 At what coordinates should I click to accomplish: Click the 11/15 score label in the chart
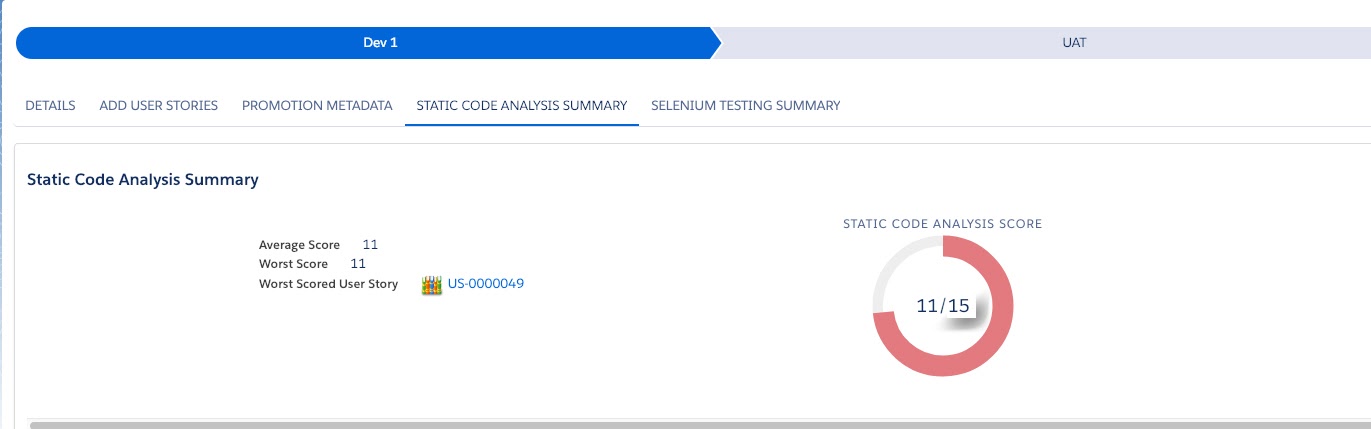pos(943,306)
